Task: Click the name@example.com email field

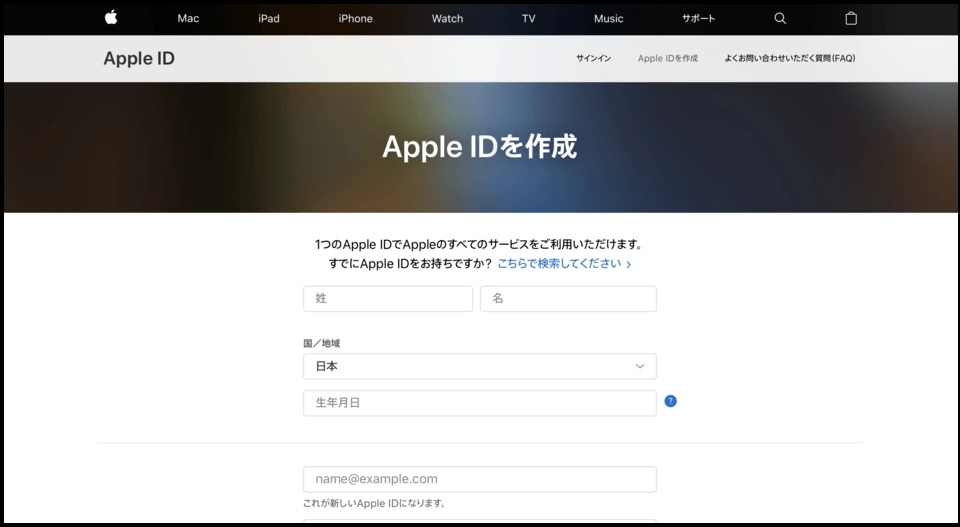Action: coord(480,479)
